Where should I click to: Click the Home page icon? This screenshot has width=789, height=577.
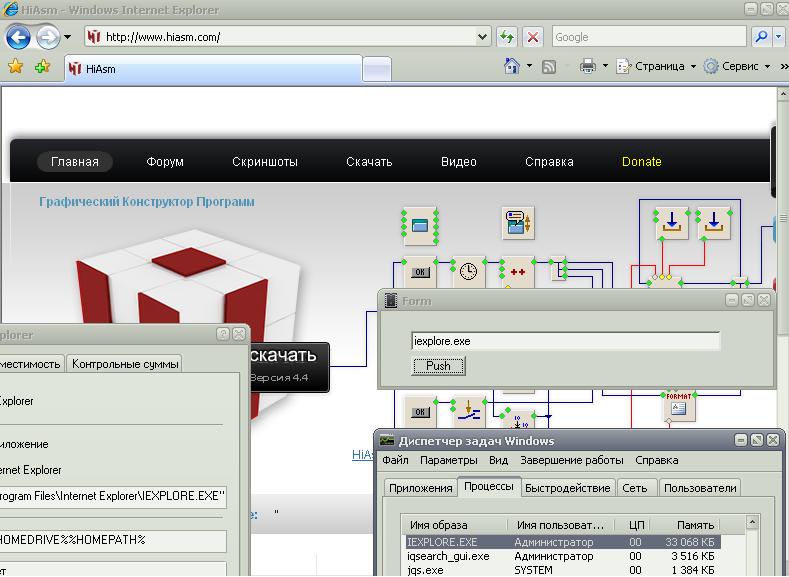(x=511, y=67)
